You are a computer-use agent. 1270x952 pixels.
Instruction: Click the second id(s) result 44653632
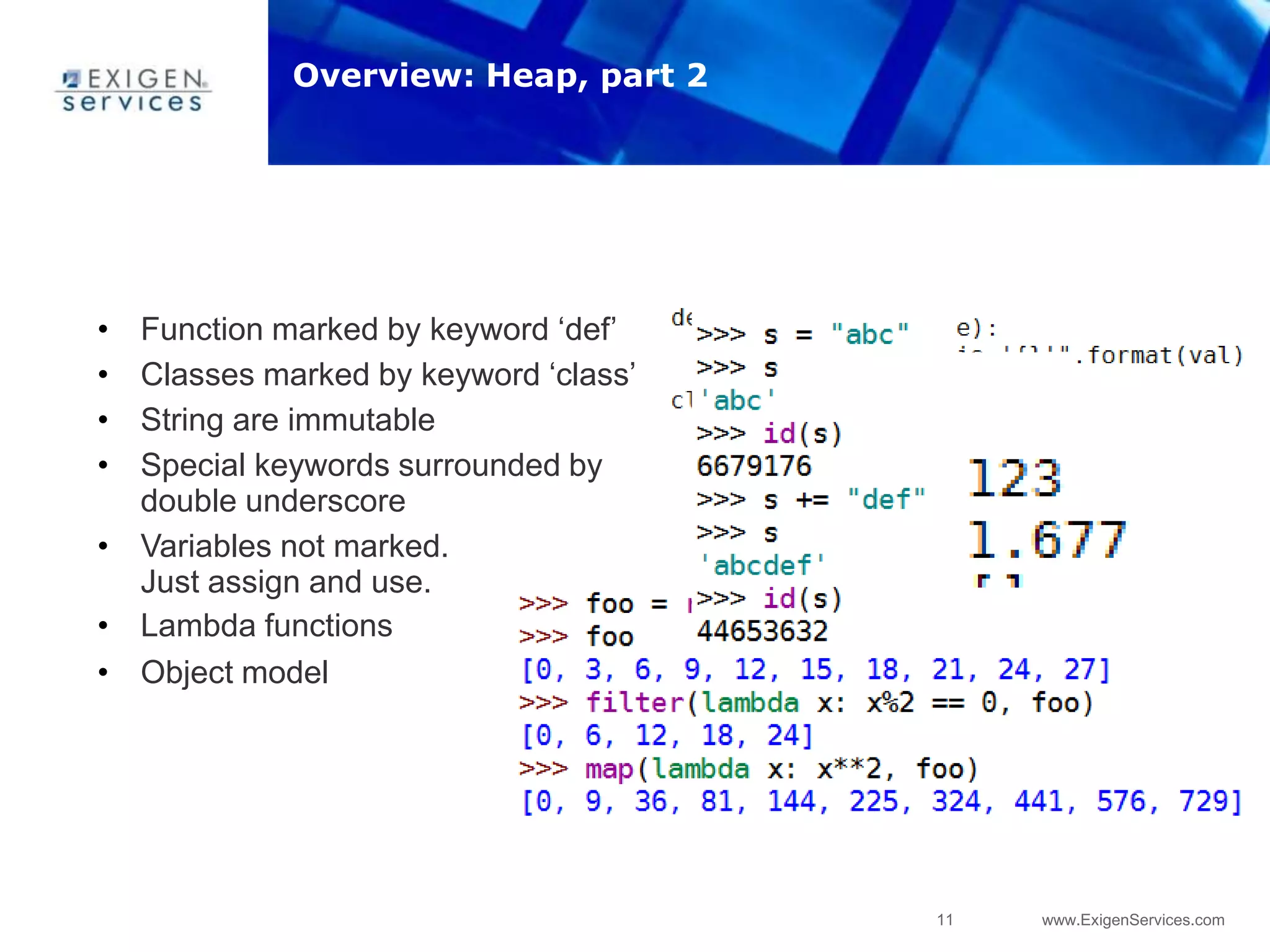pos(762,632)
